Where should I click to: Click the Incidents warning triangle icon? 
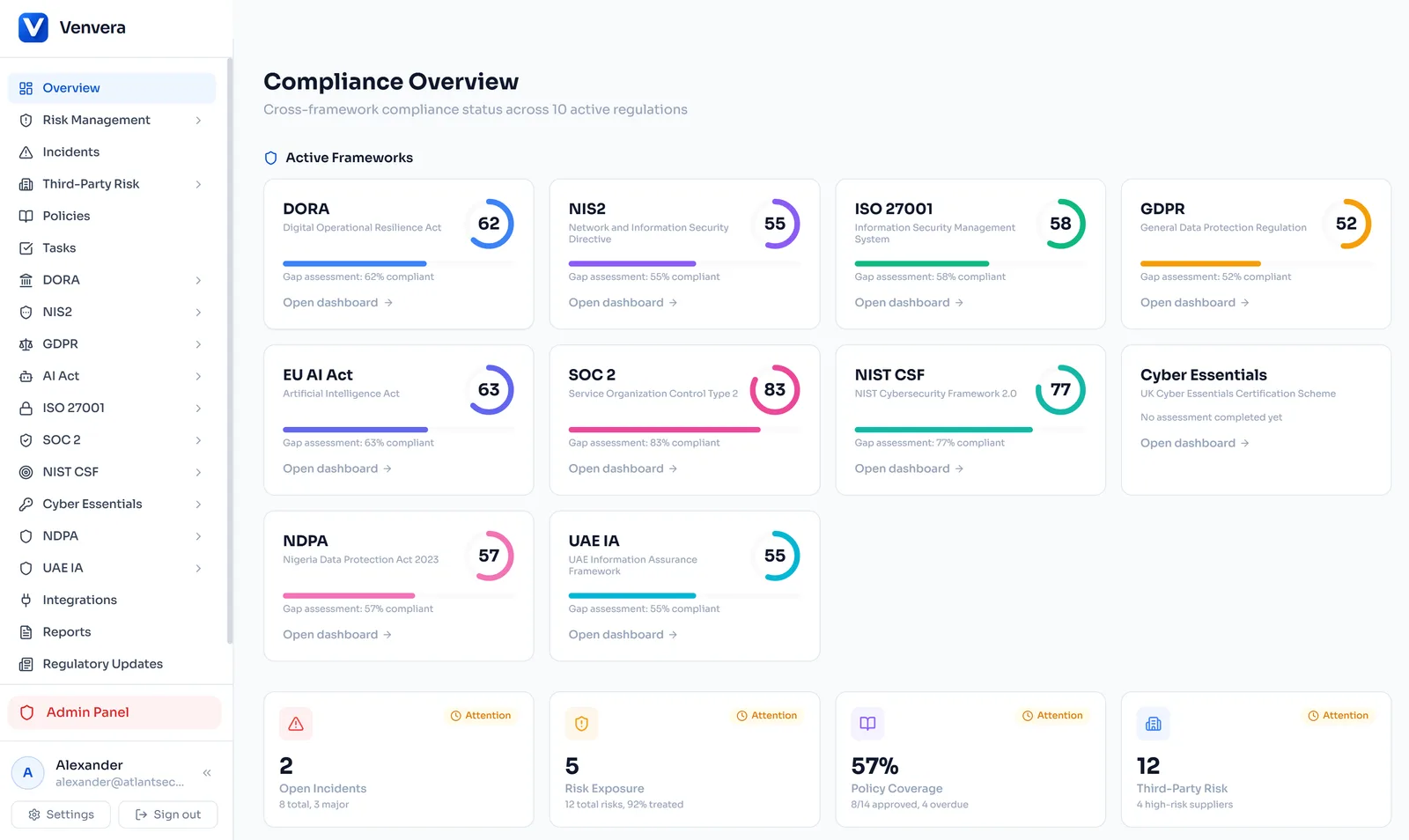coord(26,152)
